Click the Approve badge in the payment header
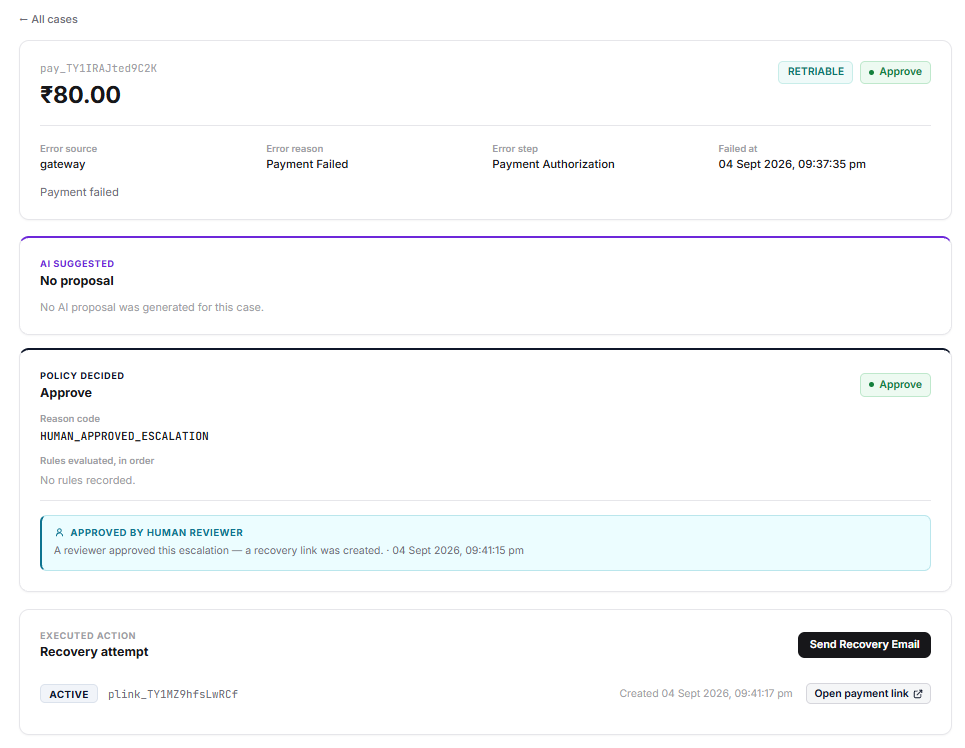The height and width of the screenshot is (748, 965). 895,72
